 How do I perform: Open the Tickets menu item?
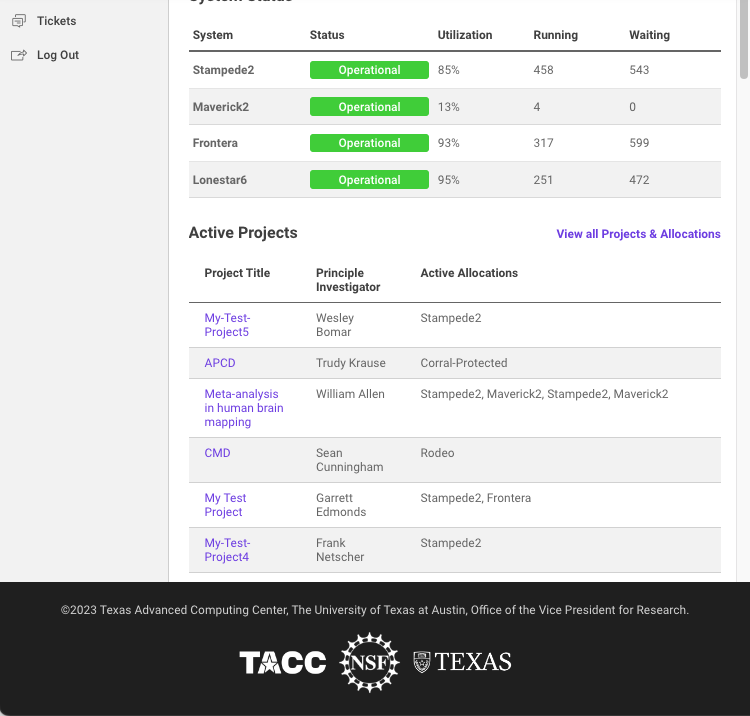click(x=56, y=21)
